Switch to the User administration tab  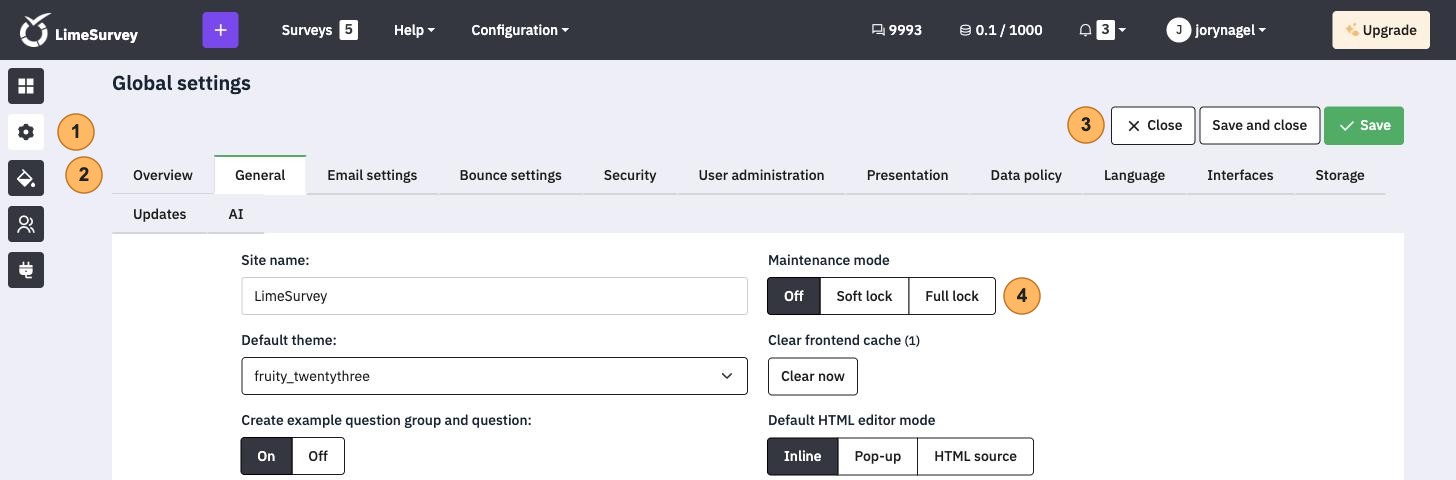pyautogui.click(x=762, y=175)
